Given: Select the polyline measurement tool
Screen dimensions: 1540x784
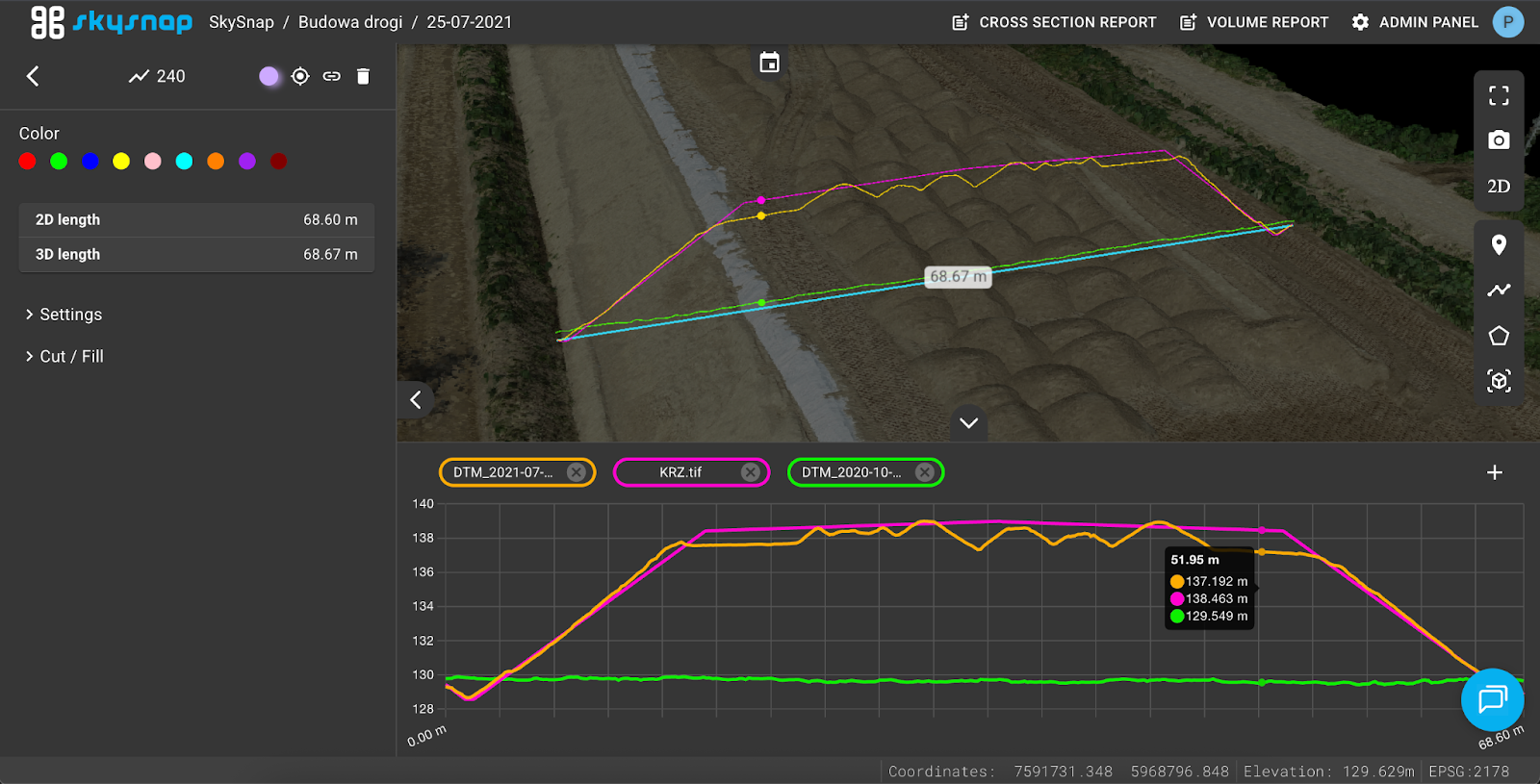Looking at the screenshot, I should 1499,290.
